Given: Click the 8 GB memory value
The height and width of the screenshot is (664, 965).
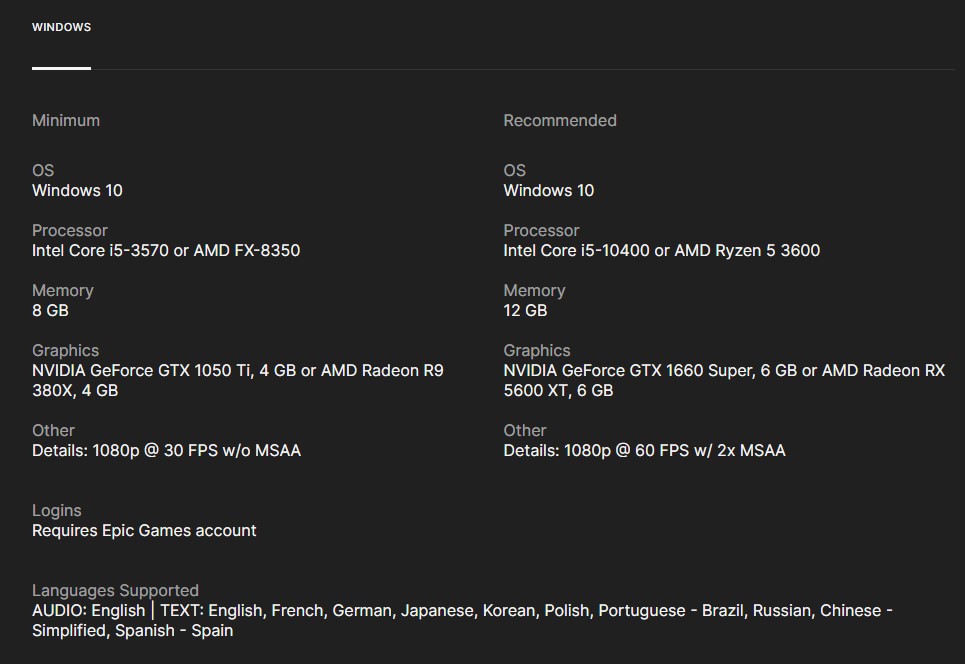Looking at the screenshot, I should tap(50, 310).
